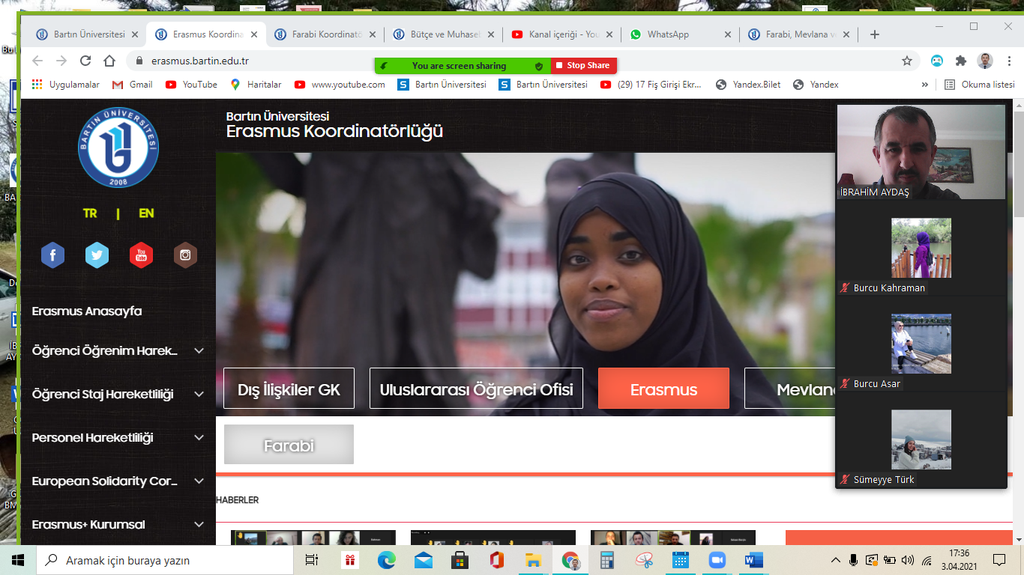Open Zoom from the Windows taskbar

tap(716, 560)
